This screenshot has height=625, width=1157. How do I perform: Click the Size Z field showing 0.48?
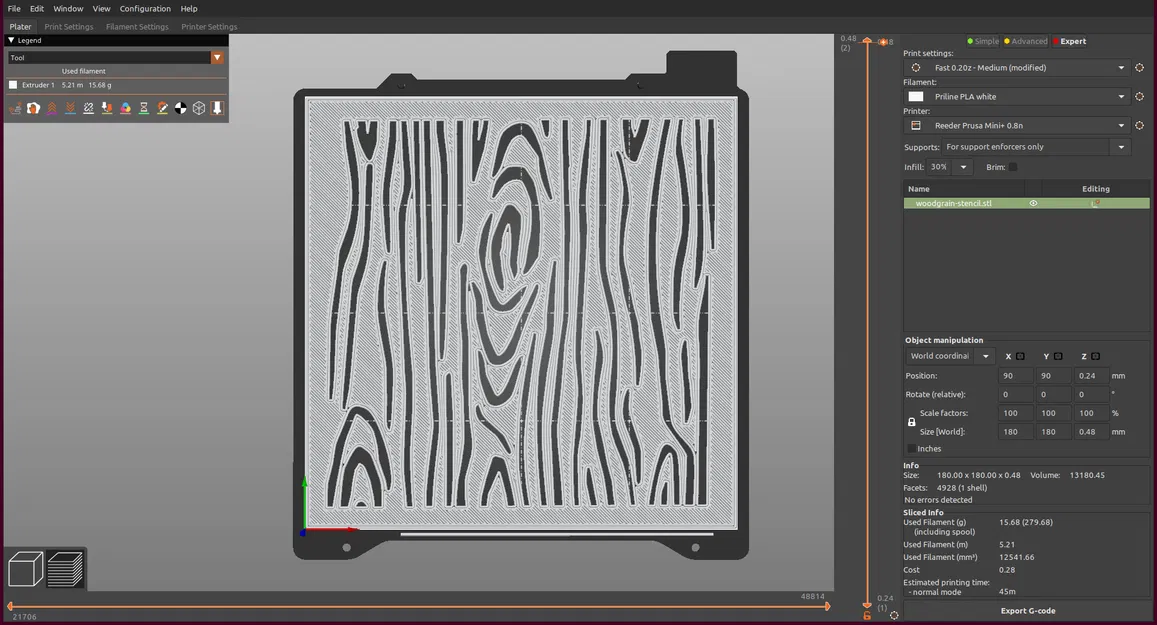click(x=1090, y=432)
